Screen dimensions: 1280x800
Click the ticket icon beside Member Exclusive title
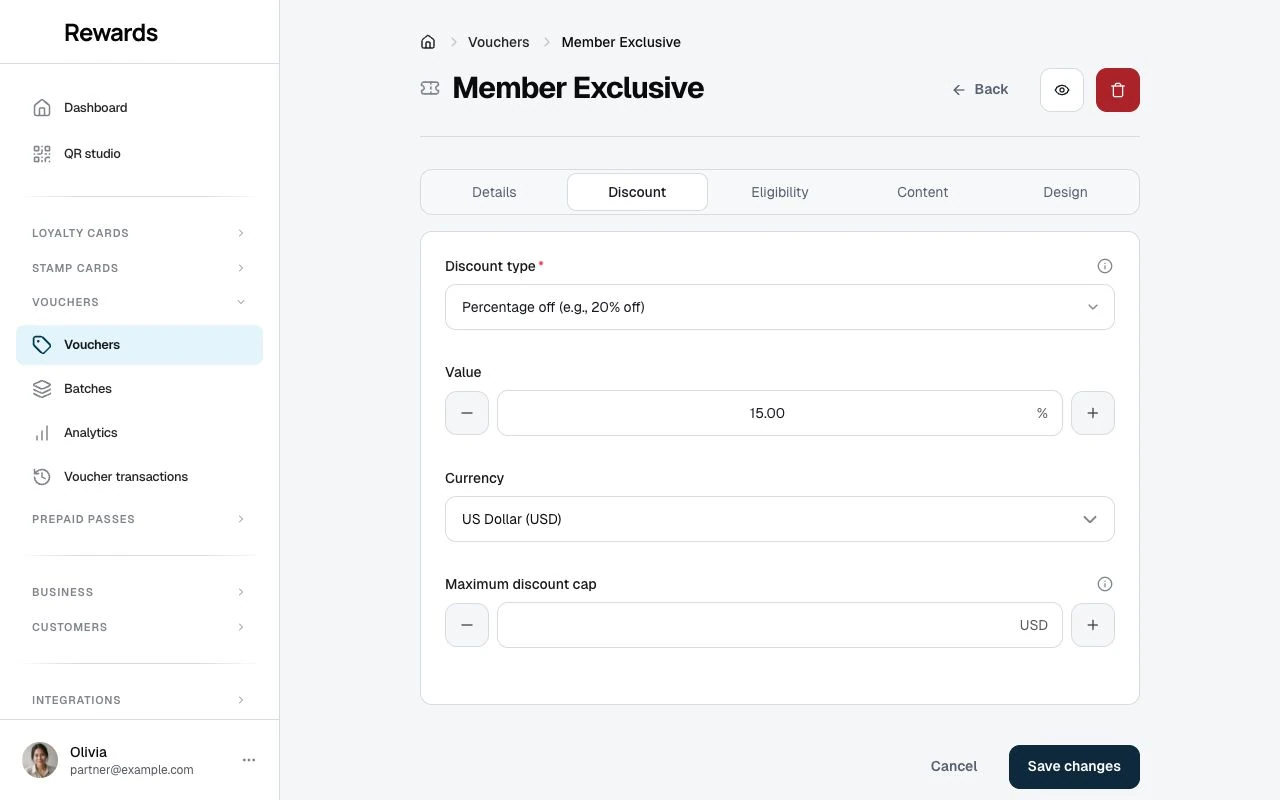[x=430, y=89]
